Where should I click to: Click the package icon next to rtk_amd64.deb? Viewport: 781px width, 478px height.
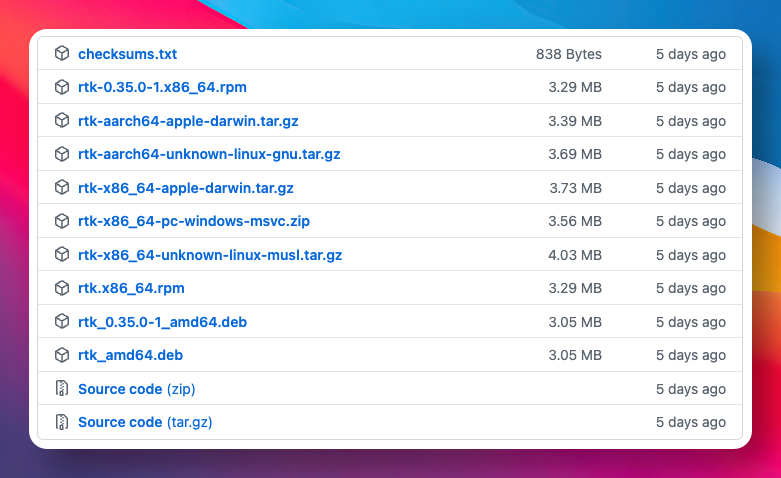(62, 355)
